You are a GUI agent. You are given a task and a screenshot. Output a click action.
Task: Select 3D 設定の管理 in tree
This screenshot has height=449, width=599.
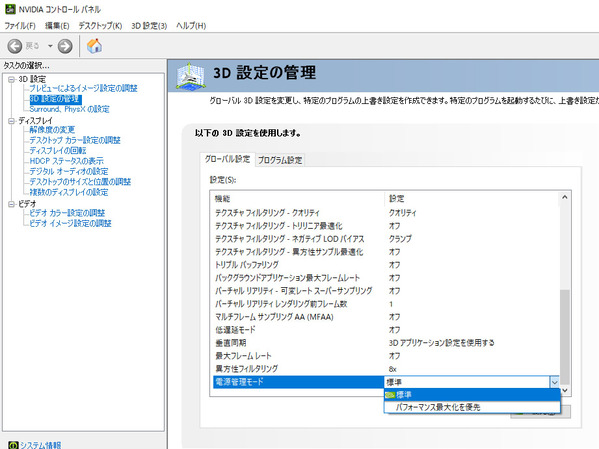point(55,99)
